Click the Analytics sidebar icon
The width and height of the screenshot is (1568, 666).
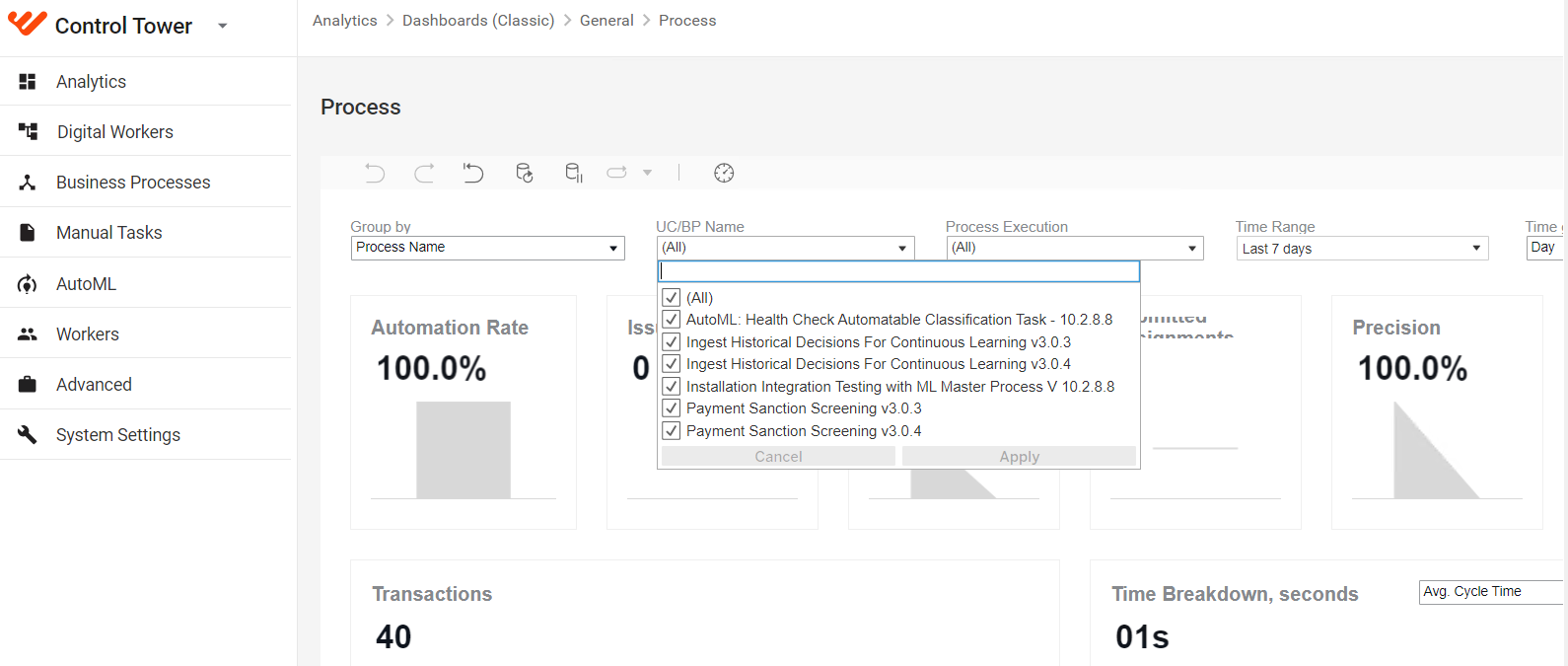[28, 81]
